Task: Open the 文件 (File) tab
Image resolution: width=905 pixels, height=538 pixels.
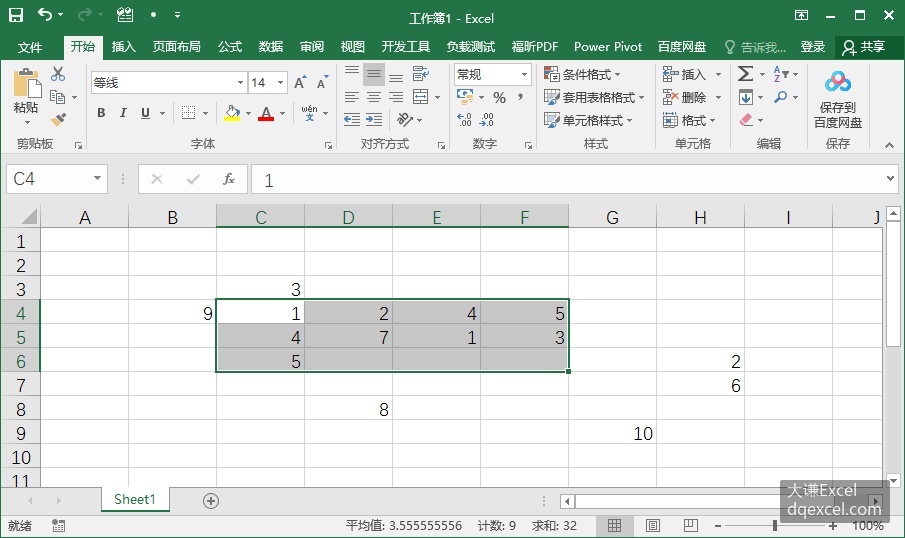Action: point(29,47)
